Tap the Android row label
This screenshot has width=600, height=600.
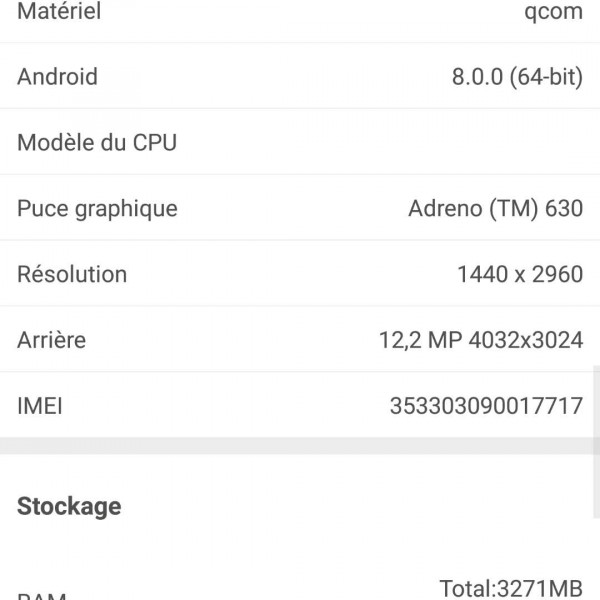click(57, 77)
